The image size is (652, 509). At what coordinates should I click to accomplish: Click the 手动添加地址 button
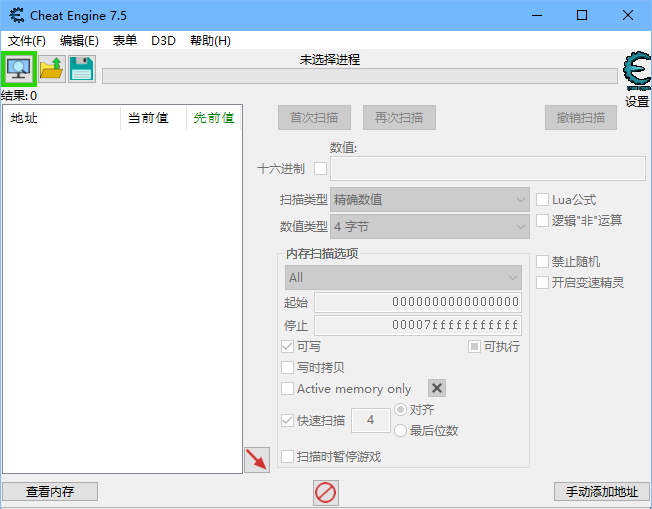(602, 492)
